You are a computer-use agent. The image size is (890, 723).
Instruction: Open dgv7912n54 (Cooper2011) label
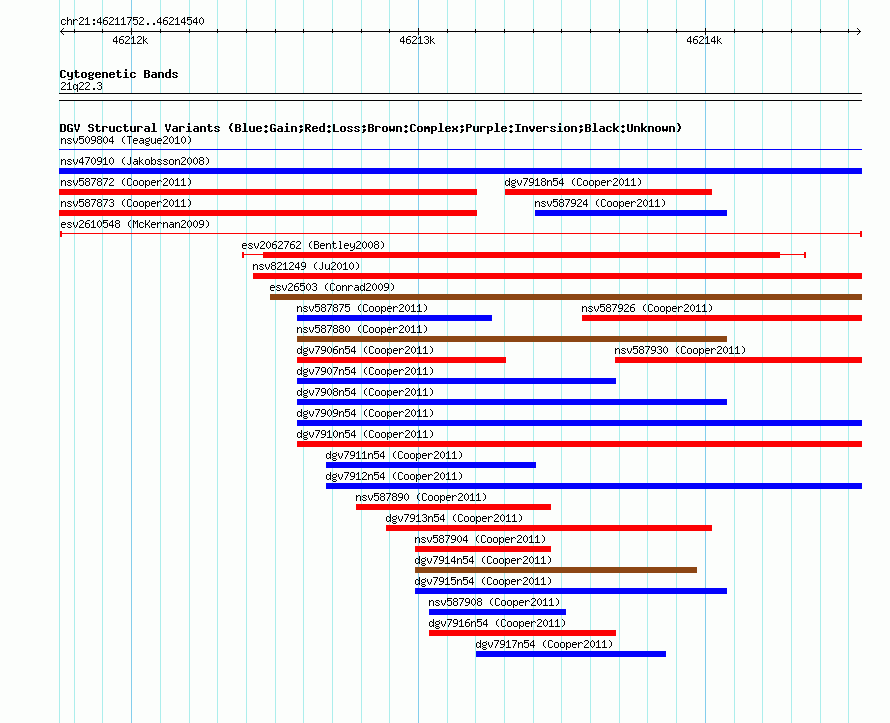coord(394,476)
